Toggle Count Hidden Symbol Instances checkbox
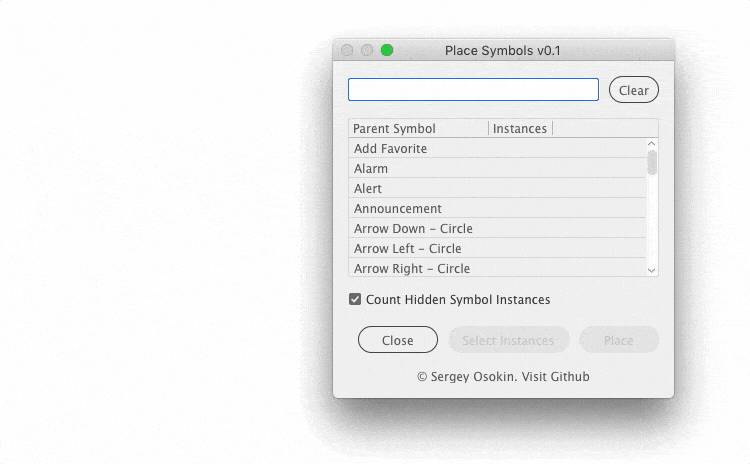Screen dimensions: 750x464 [355, 299]
